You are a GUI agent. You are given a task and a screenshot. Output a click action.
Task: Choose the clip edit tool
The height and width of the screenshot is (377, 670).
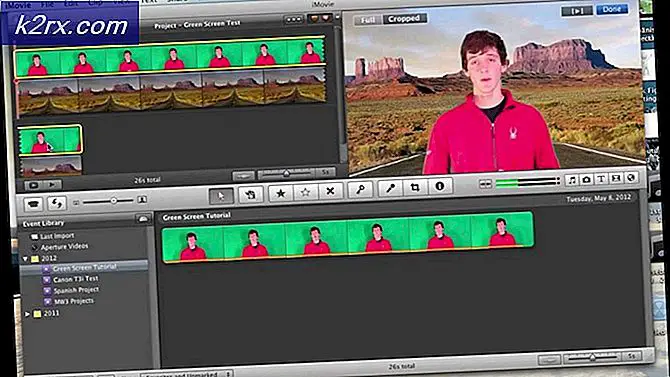pyautogui.click(x=250, y=194)
